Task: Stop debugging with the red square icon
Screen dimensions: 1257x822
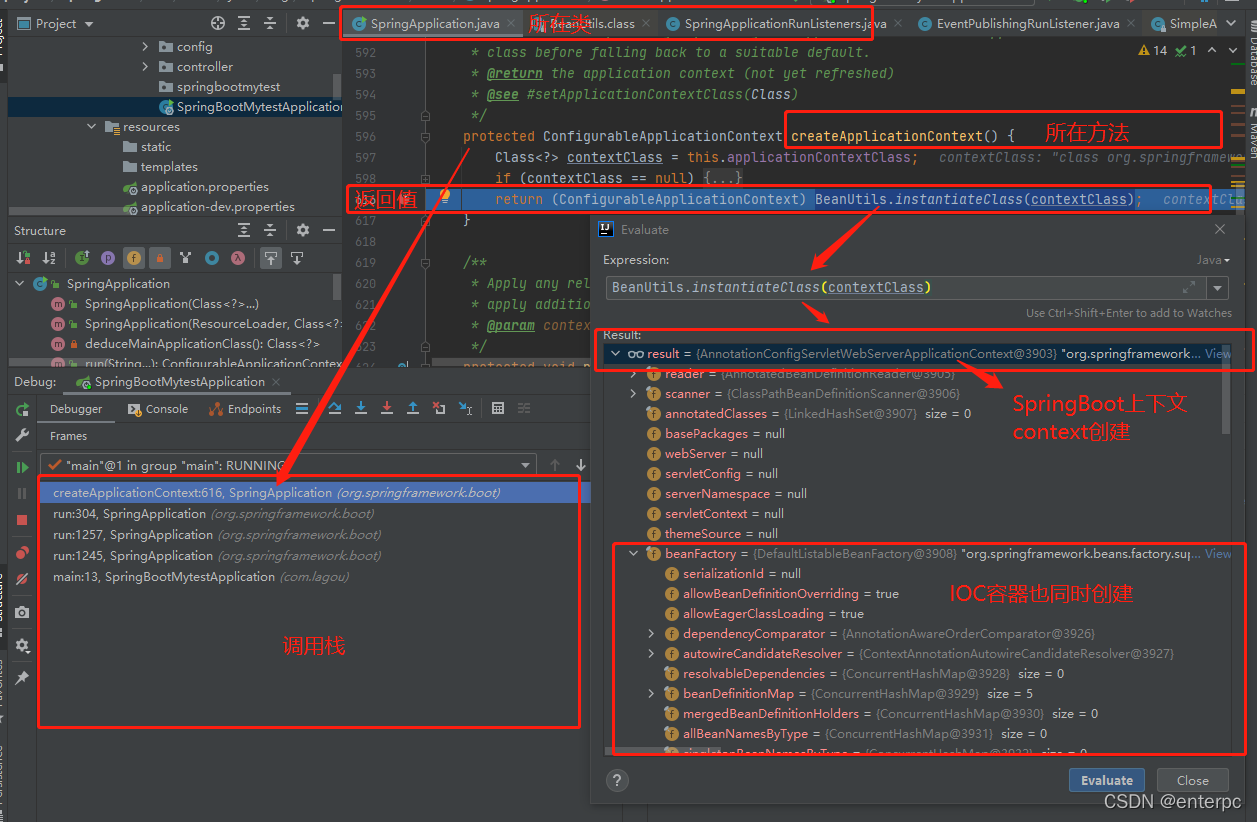Action: (22, 520)
